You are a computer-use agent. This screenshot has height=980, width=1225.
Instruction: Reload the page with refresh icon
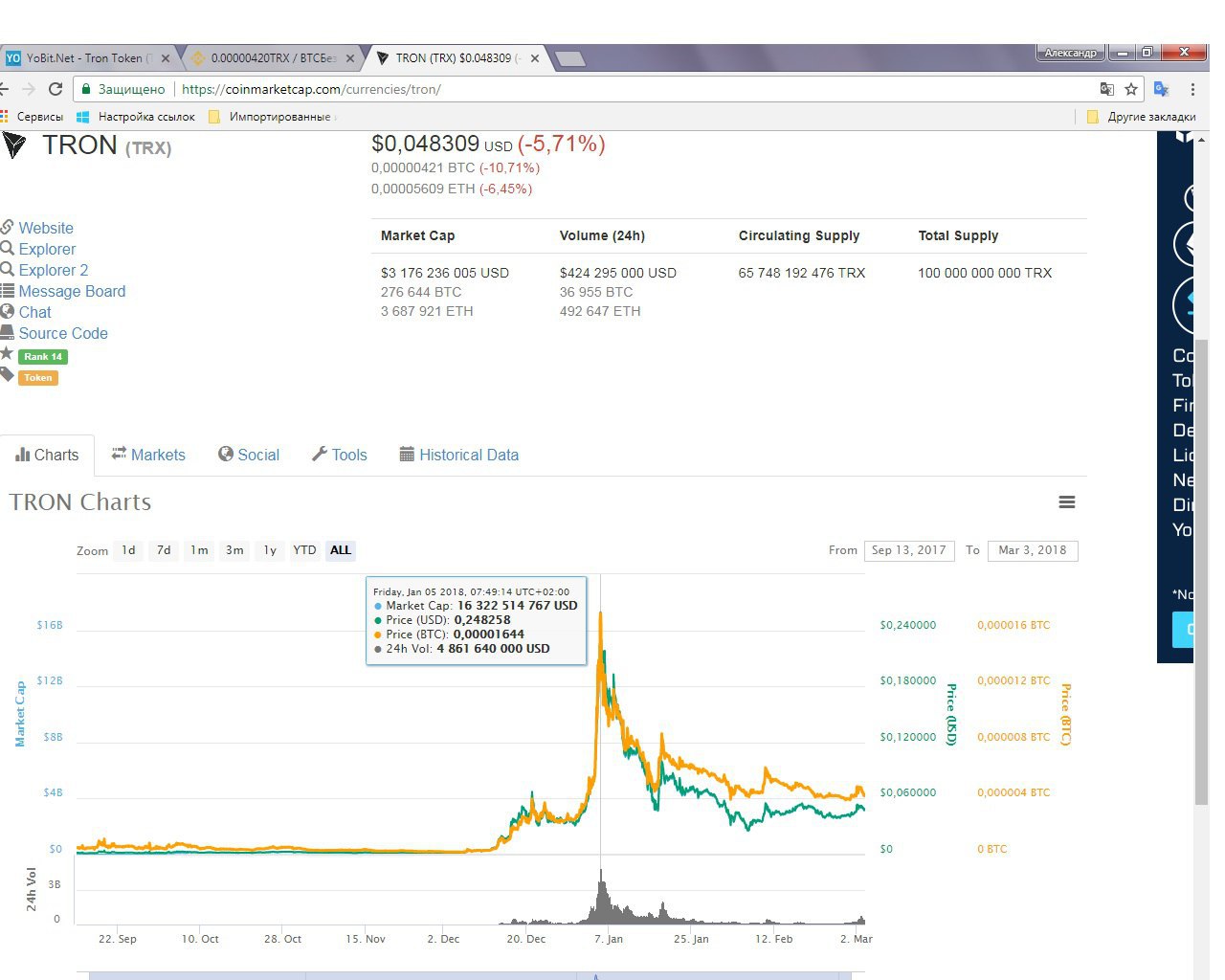tap(56, 89)
